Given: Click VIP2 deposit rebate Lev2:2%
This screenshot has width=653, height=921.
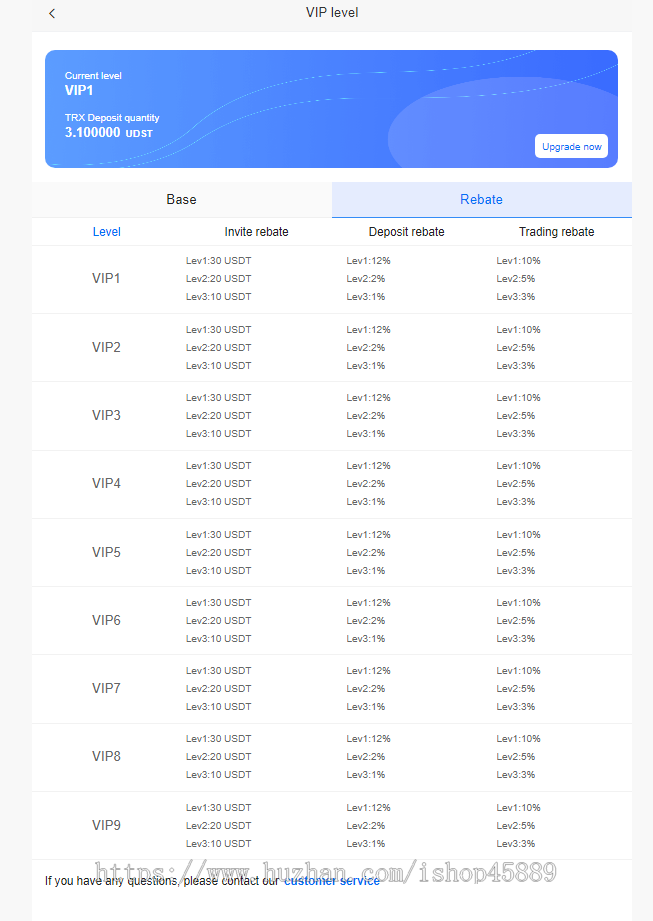Looking at the screenshot, I should coord(366,348).
